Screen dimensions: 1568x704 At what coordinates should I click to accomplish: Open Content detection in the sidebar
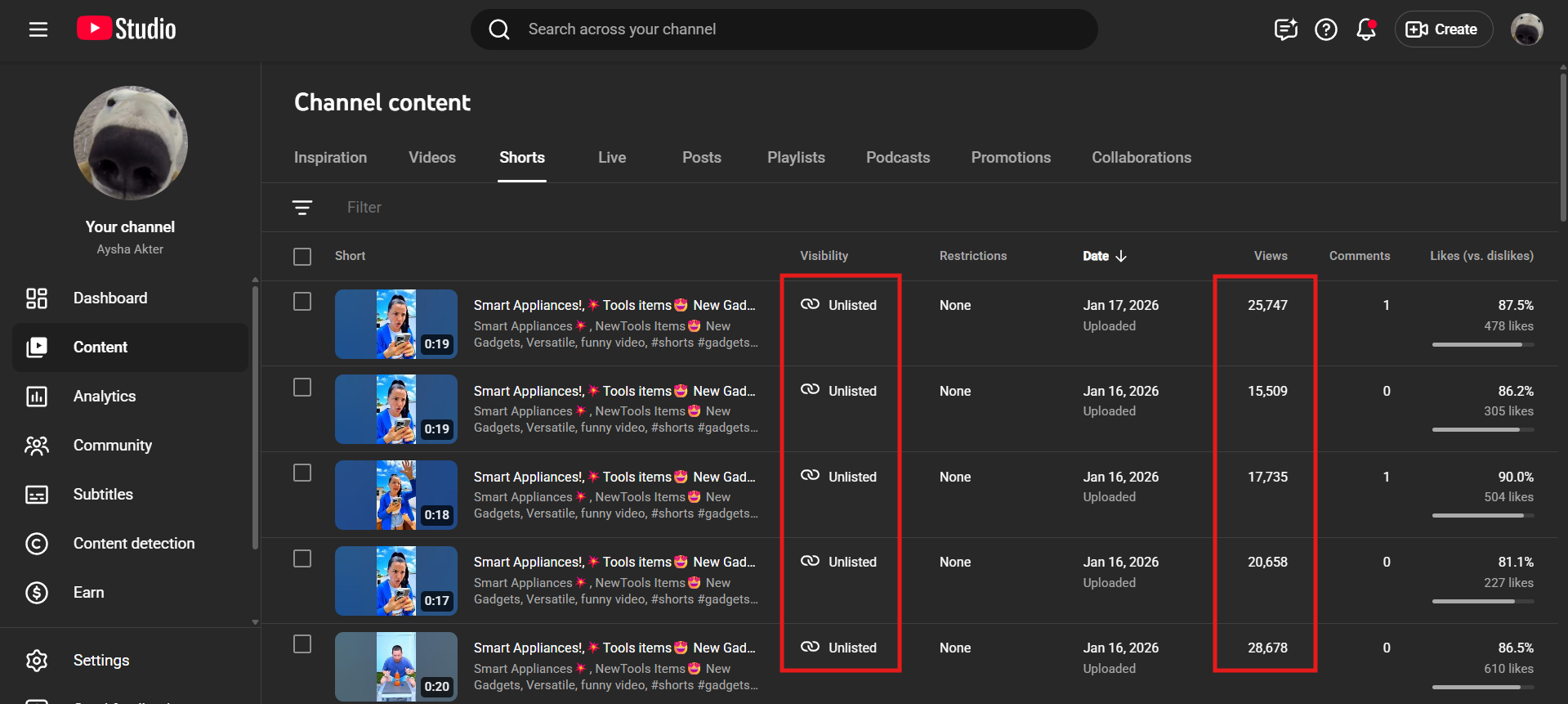pyautogui.click(x=133, y=544)
